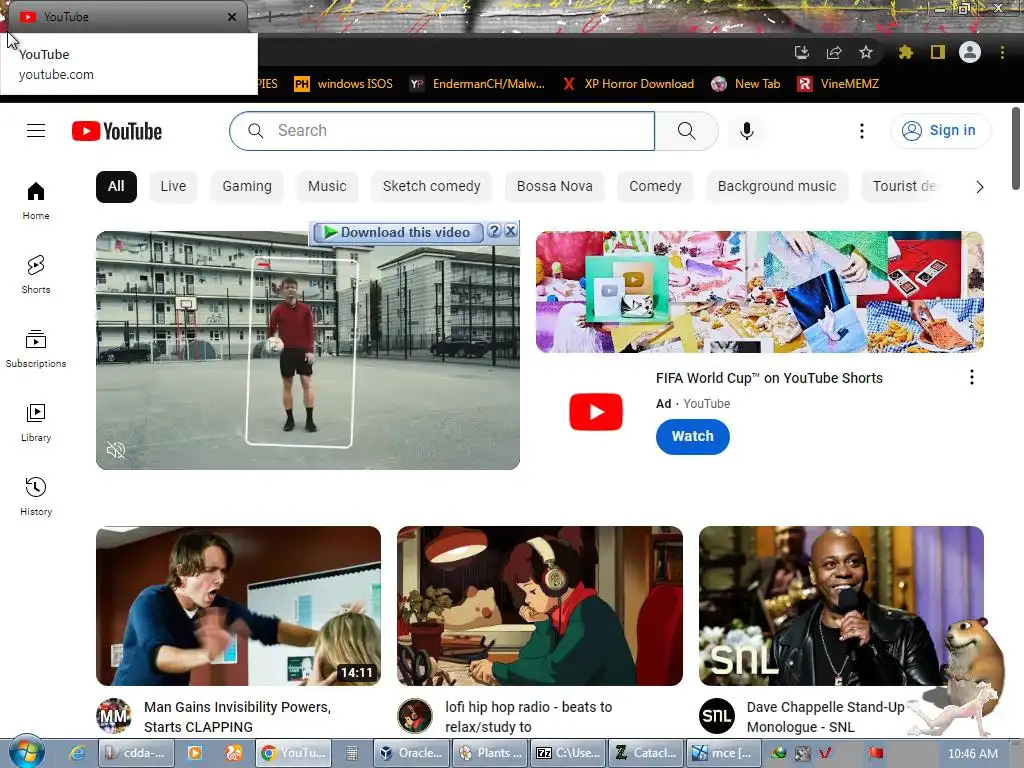The image size is (1024, 768).
Task: Open Man Gains Invisibility Powers thumbnail
Action: pos(238,606)
